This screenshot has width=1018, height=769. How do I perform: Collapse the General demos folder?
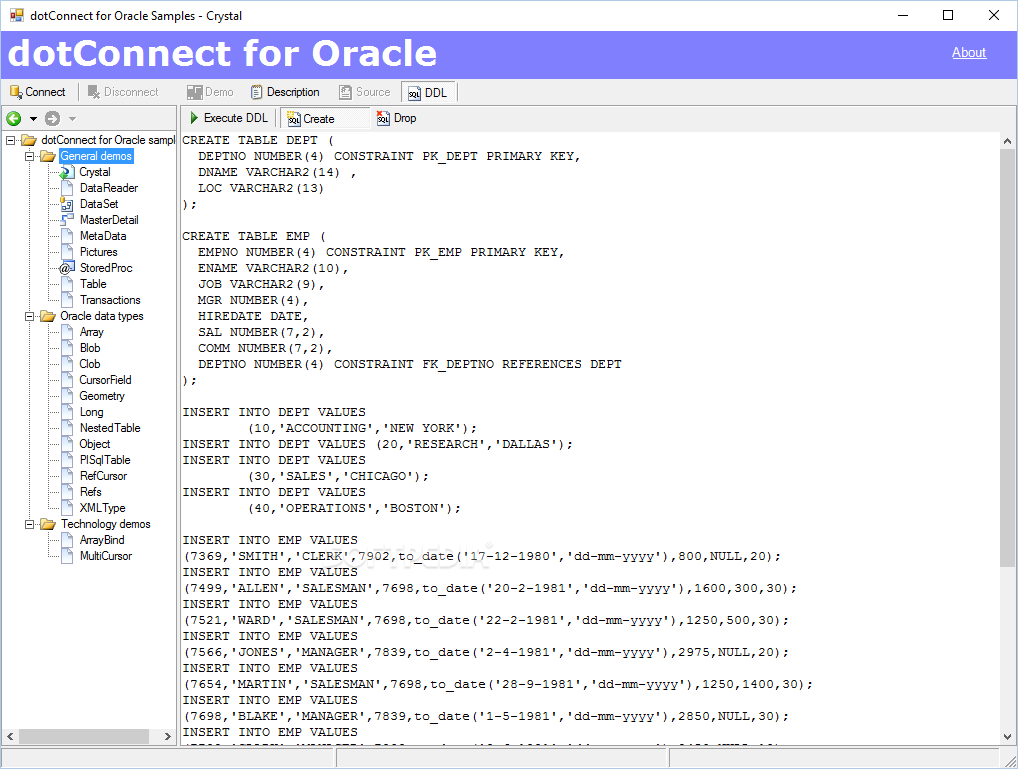pyautogui.click(x=29, y=156)
